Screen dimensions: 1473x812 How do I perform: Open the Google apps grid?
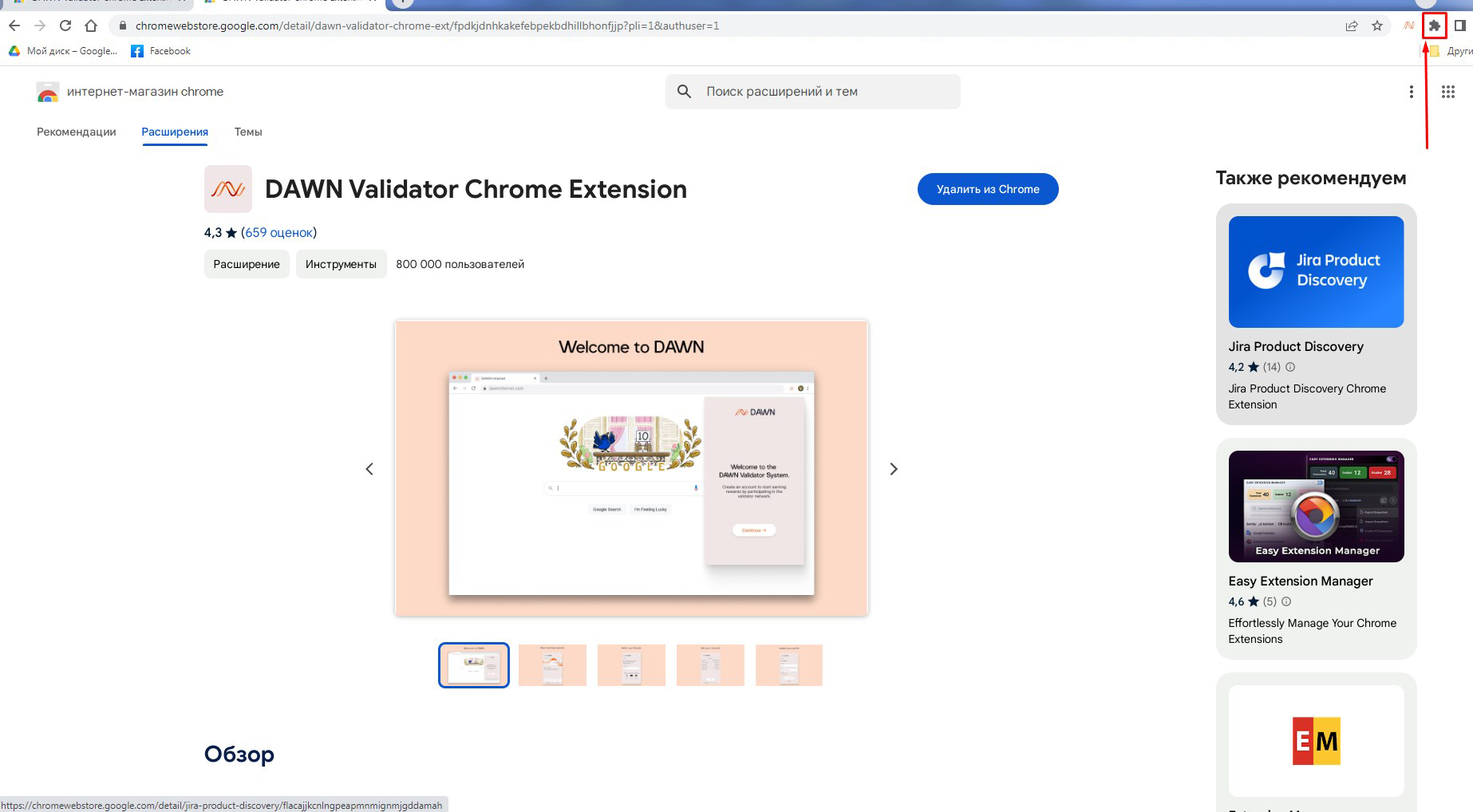click(1448, 92)
